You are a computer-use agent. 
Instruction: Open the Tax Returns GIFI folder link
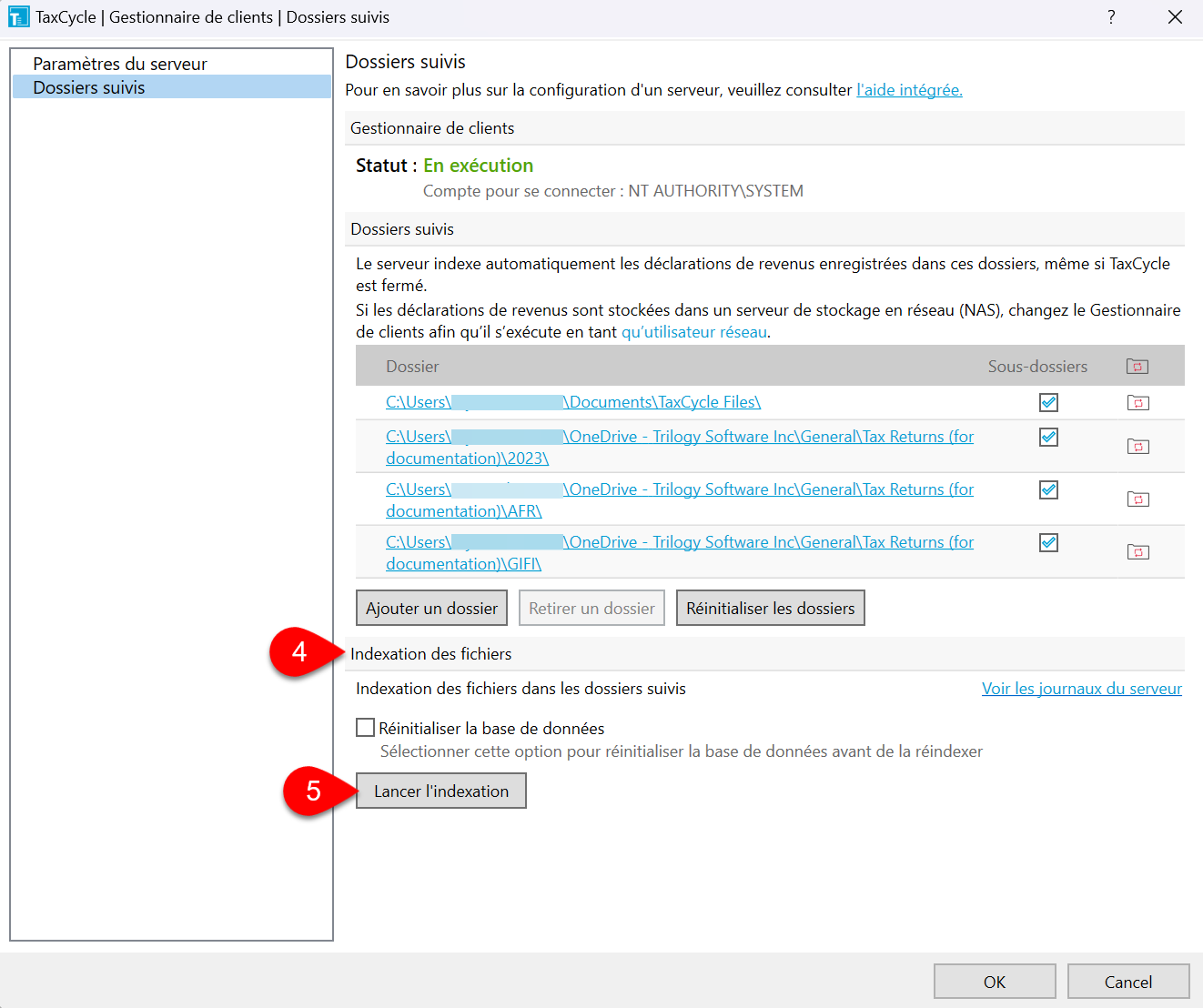click(x=680, y=553)
